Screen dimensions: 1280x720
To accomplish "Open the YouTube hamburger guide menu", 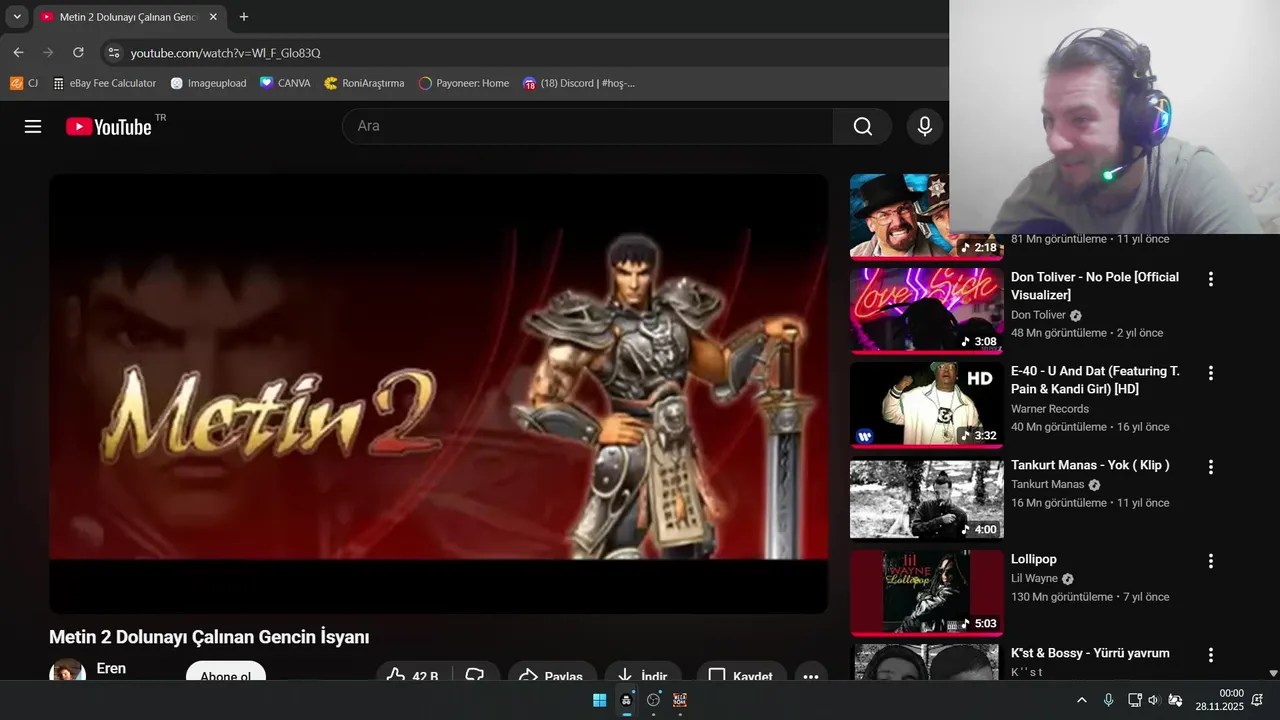I will [33, 126].
